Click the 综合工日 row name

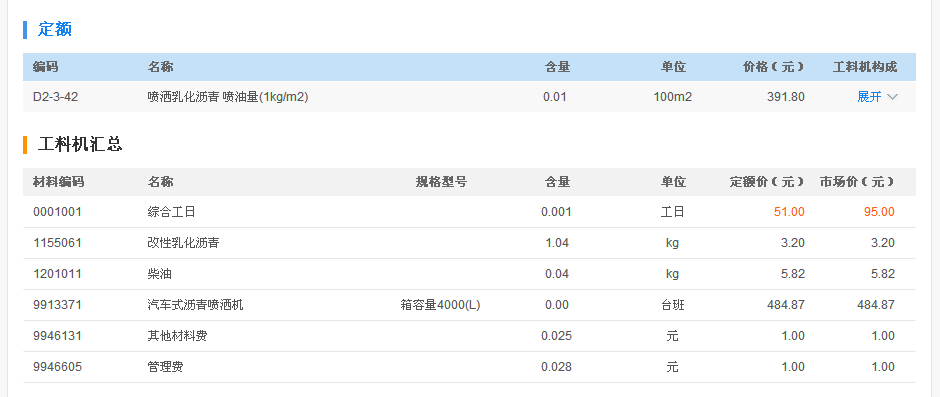(171, 212)
